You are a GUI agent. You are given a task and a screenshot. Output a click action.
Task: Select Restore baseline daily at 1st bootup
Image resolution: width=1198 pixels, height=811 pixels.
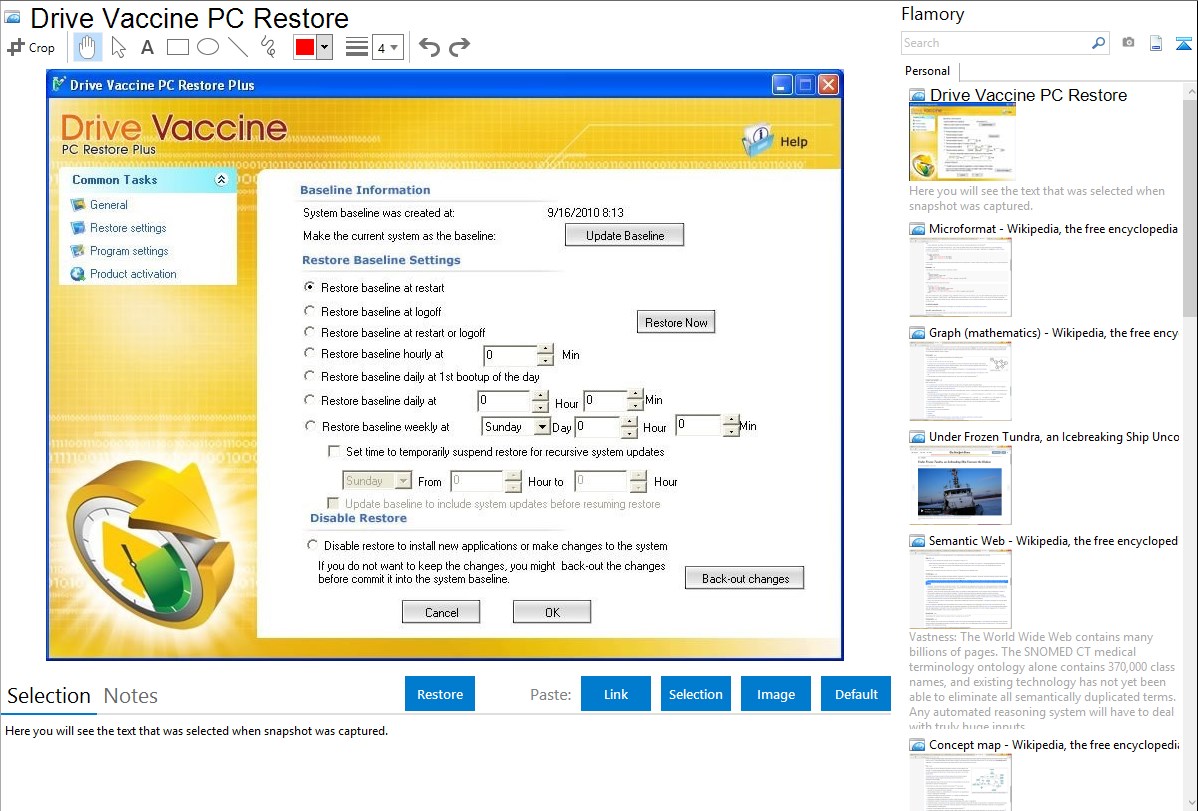tap(309, 376)
